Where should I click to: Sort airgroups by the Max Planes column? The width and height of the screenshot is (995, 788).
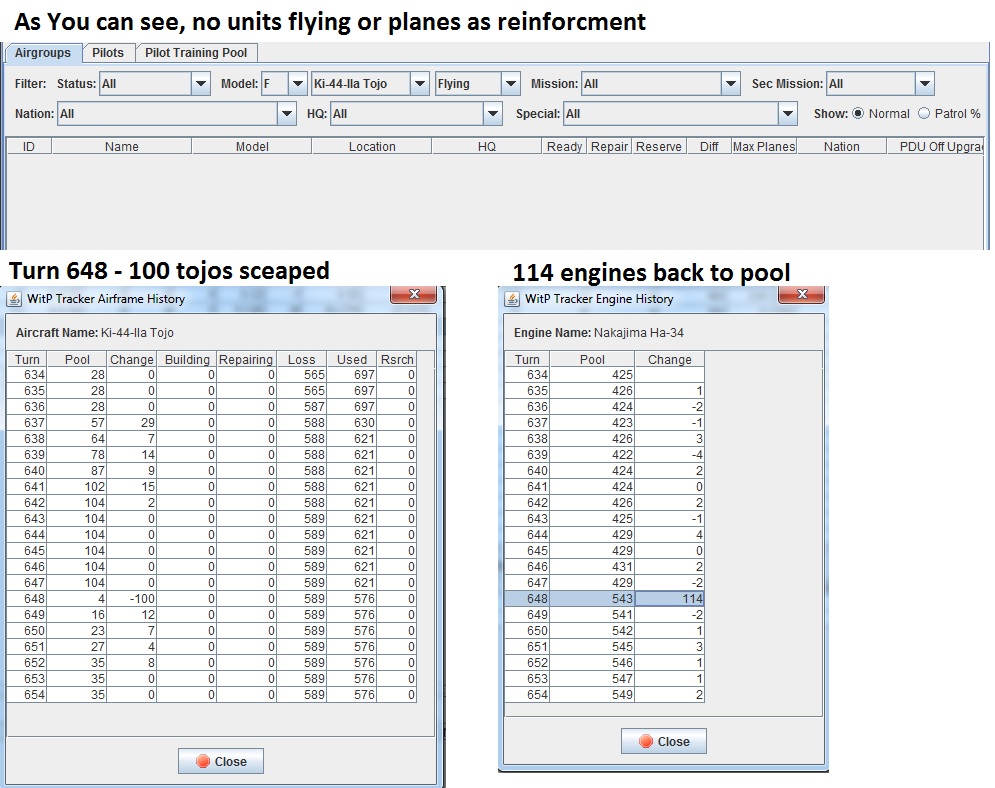point(764,147)
